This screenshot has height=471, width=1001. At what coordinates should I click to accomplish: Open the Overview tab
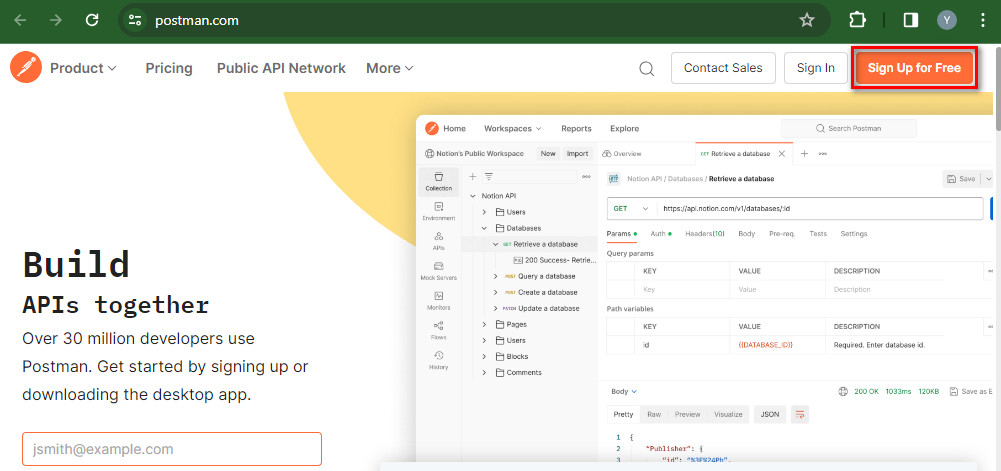coord(622,154)
